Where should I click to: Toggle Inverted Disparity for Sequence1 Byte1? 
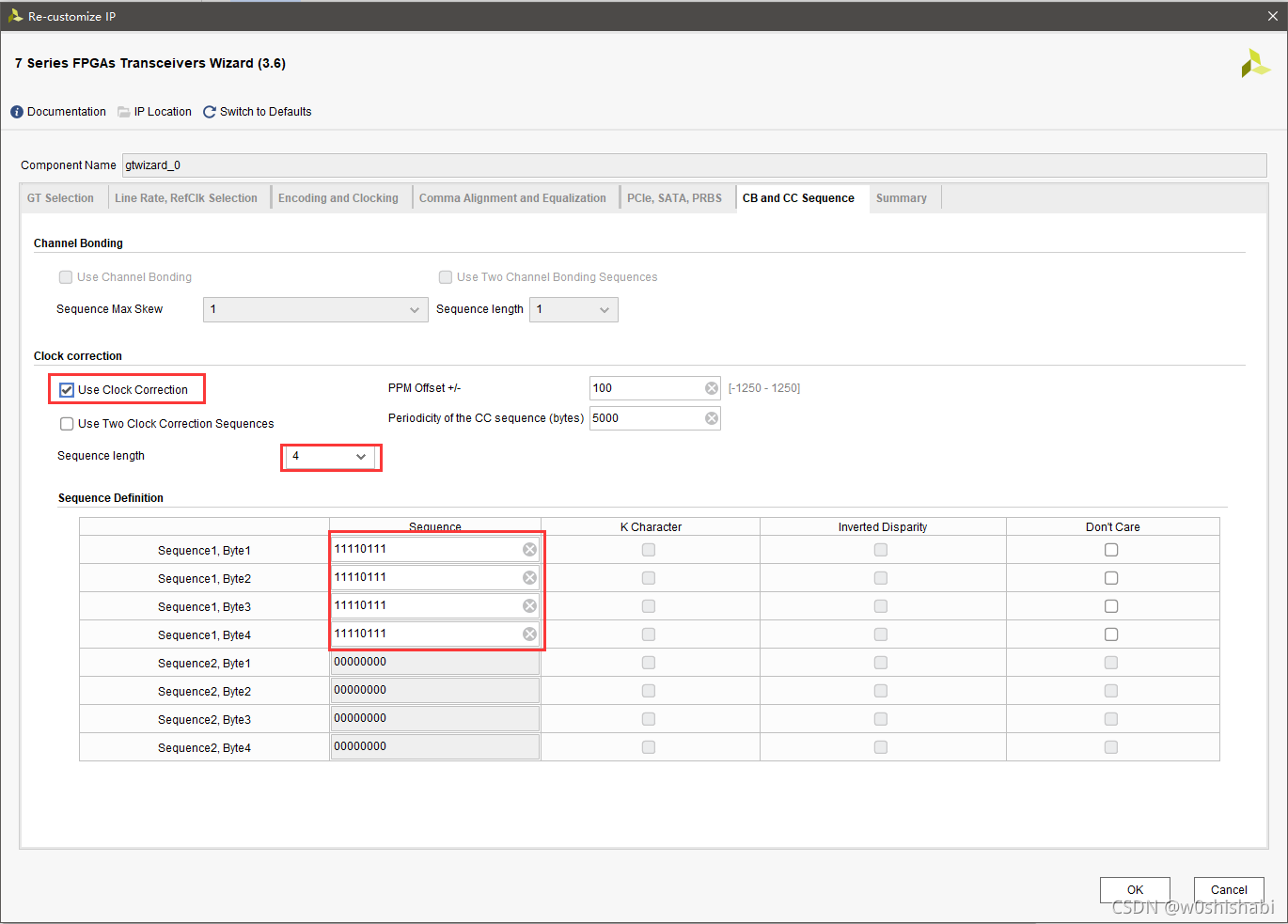[x=881, y=550]
